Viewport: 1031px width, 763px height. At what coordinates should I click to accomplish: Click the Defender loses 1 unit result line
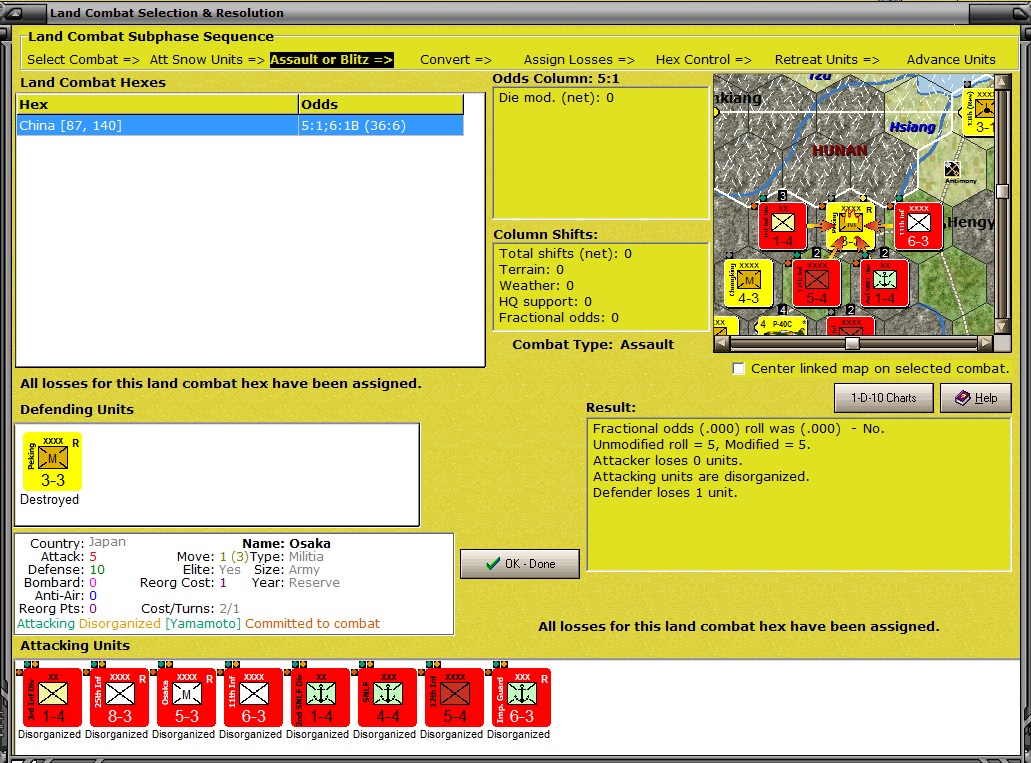pos(665,493)
